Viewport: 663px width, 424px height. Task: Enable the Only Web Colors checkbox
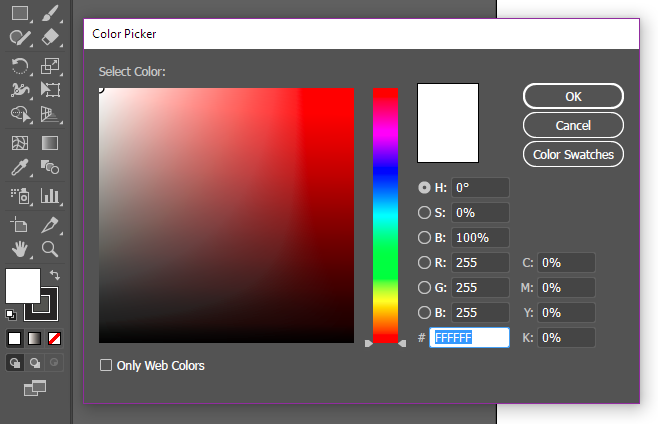(106, 366)
